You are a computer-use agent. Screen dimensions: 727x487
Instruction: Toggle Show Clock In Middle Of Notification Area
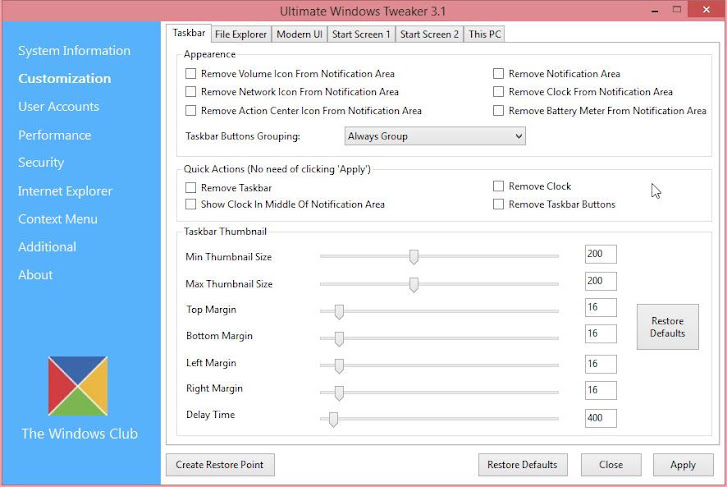click(x=191, y=204)
